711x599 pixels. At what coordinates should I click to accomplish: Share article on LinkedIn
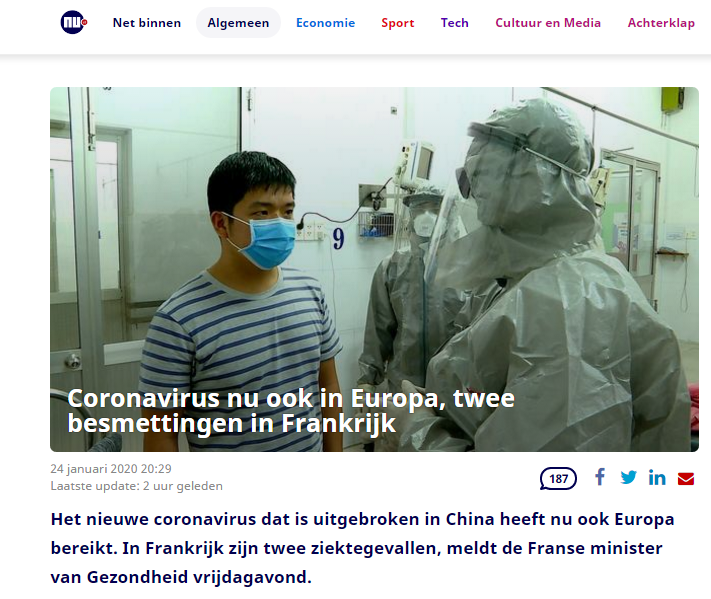coord(657,477)
